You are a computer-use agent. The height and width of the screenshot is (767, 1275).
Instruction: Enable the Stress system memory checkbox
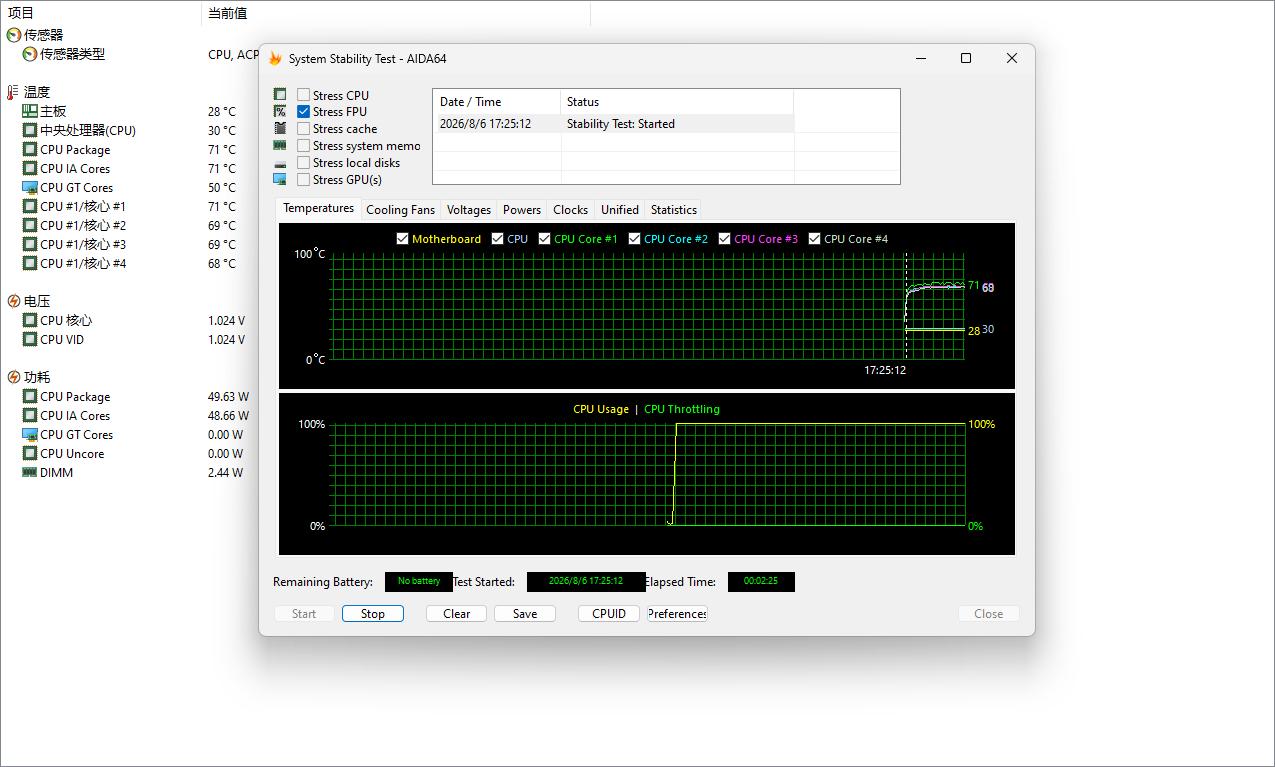(303, 146)
